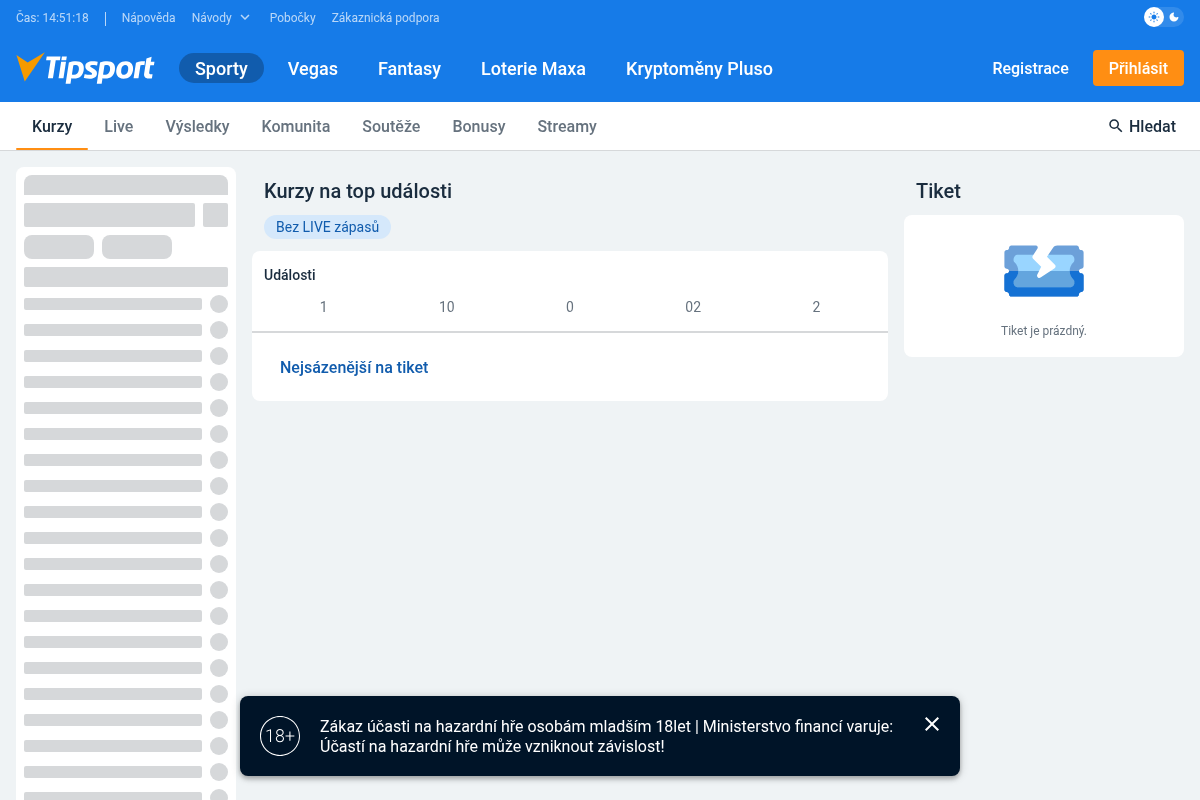The width and height of the screenshot is (1200, 800).
Task: Open Zákaznická podpora link
Action: click(x=385, y=18)
